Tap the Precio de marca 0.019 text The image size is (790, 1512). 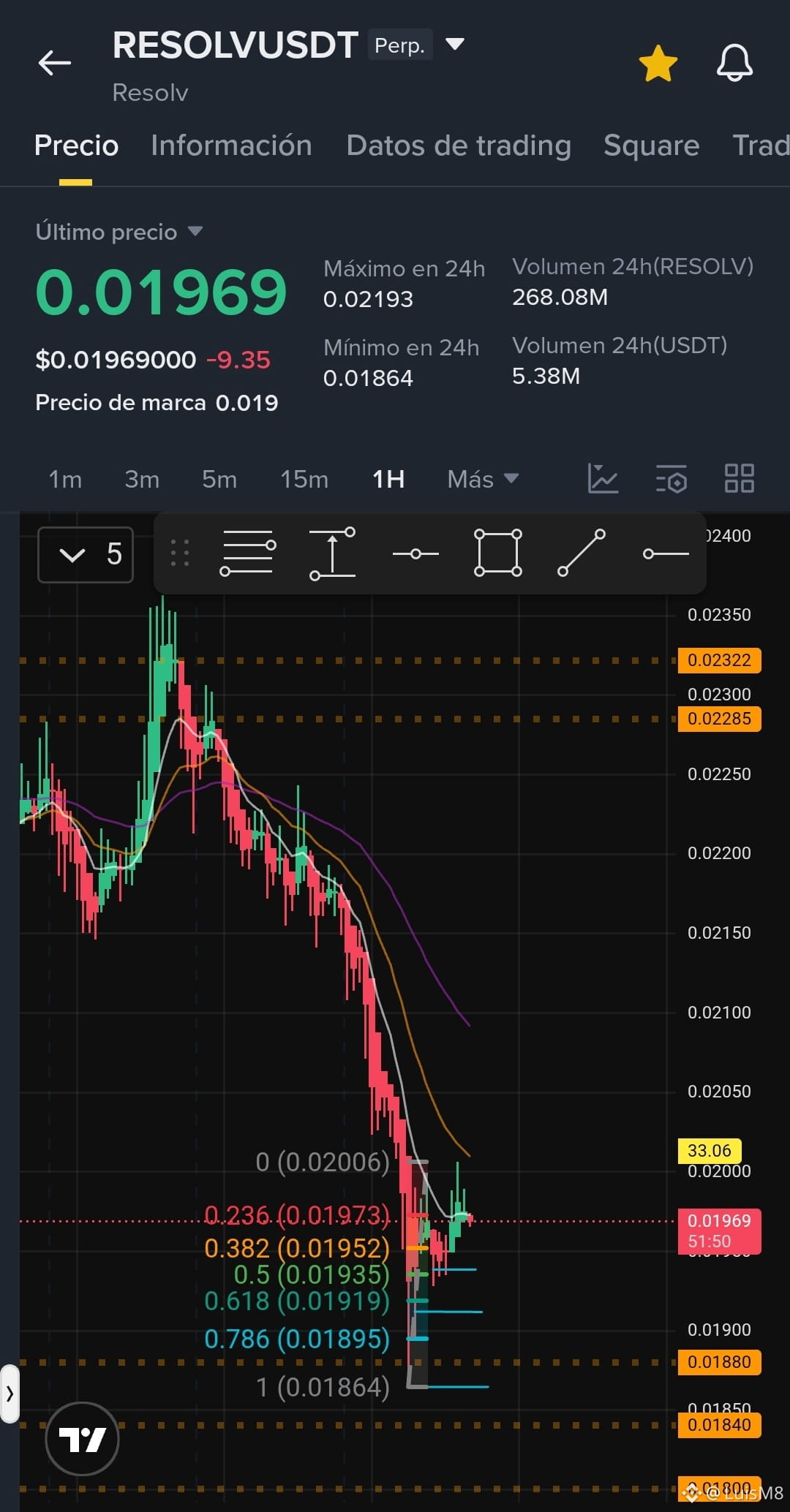coord(157,403)
